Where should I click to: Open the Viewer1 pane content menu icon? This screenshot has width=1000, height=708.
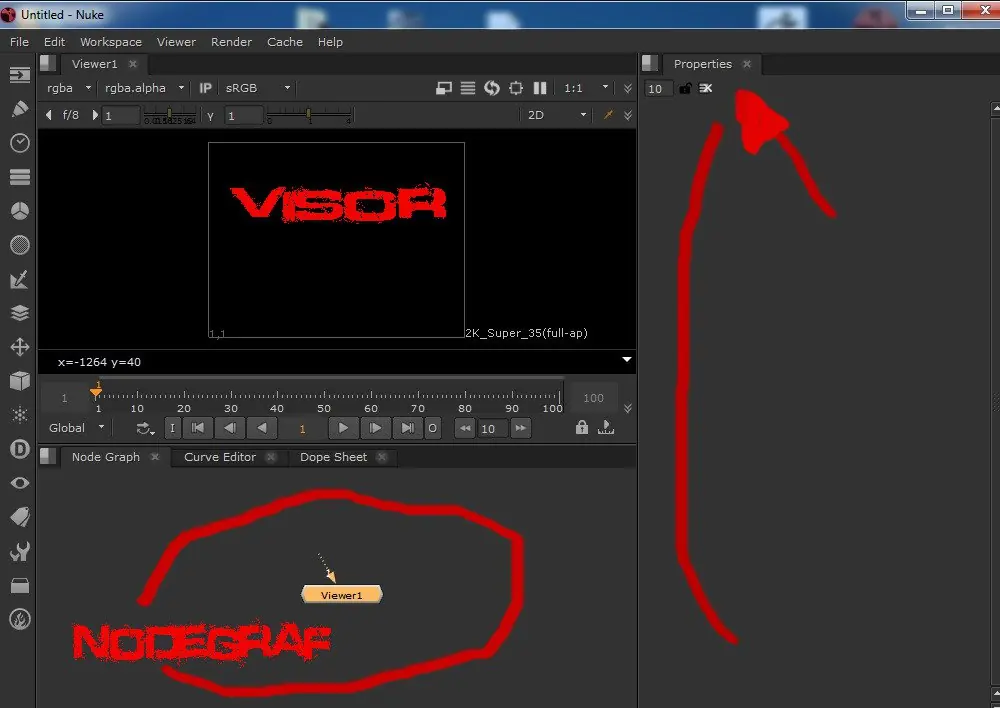(x=48, y=63)
